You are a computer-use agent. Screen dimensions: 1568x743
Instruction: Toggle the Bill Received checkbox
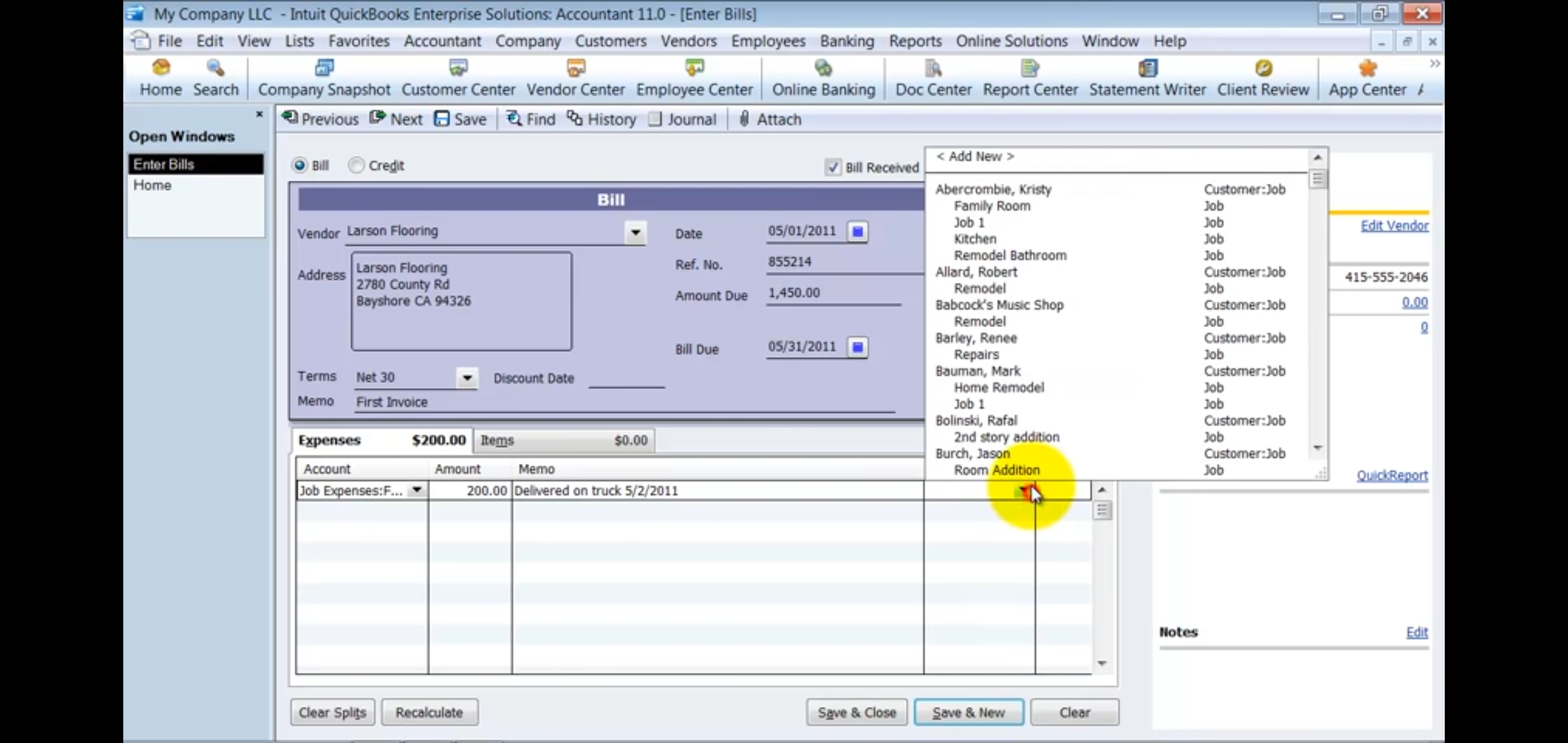pyautogui.click(x=832, y=167)
